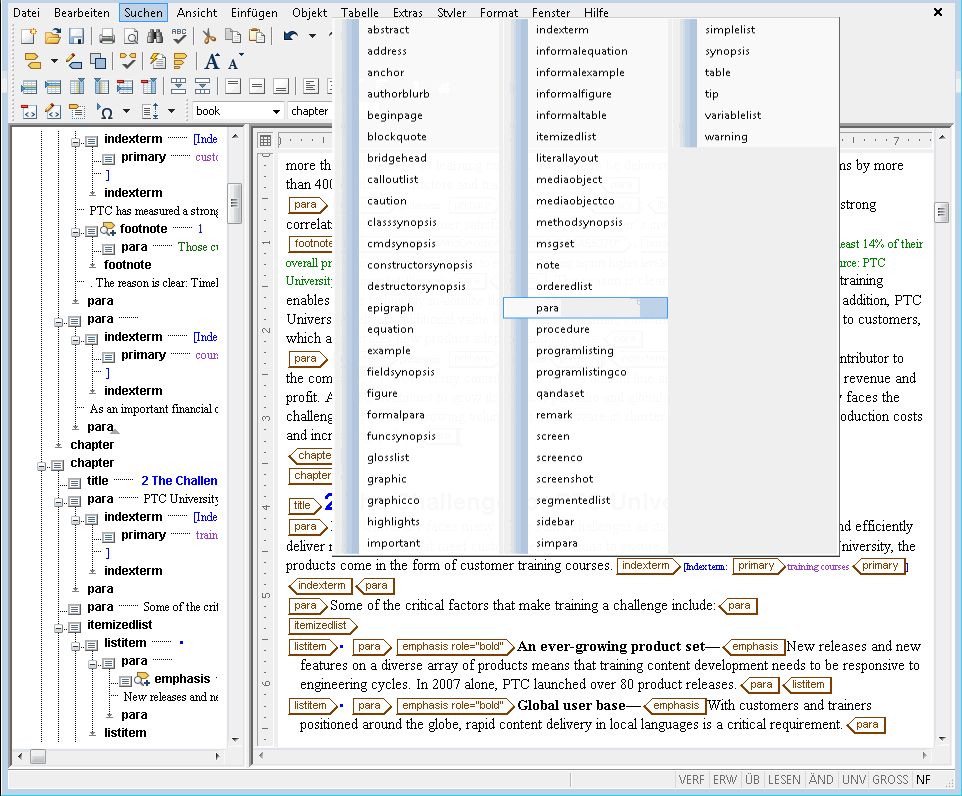Open the line spacing dropdown arrow
962x796 pixels.
point(172,111)
